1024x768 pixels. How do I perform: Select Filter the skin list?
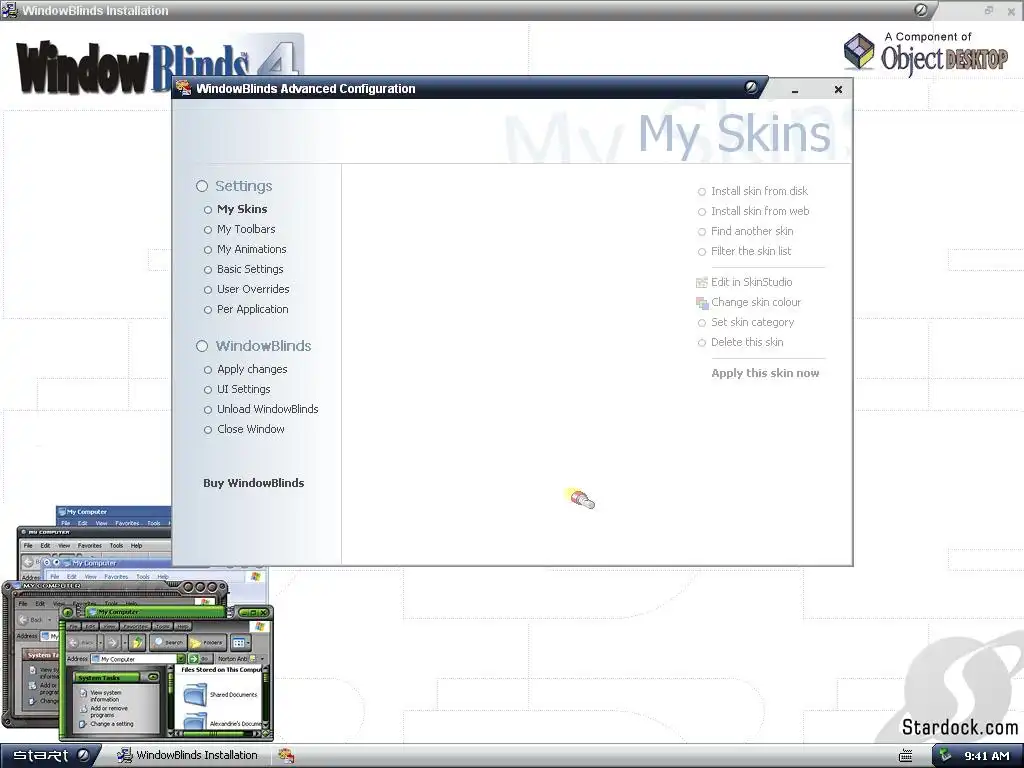[750, 251]
